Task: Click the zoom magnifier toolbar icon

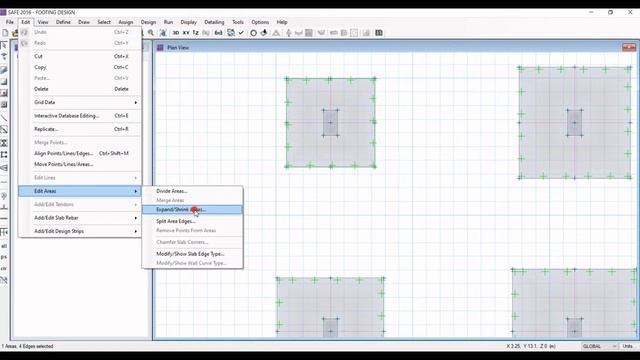Action: pyautogui.click(x=151, y=33)
